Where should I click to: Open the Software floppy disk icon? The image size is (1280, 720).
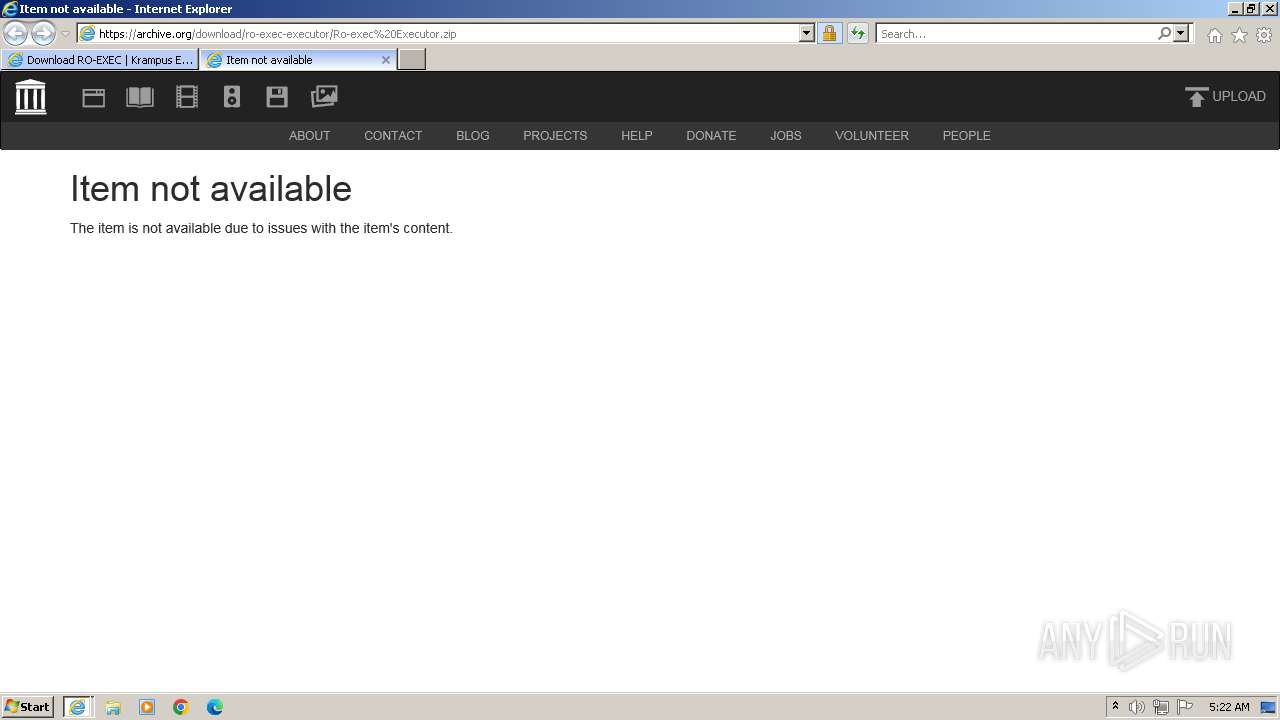tap(277, 97)
